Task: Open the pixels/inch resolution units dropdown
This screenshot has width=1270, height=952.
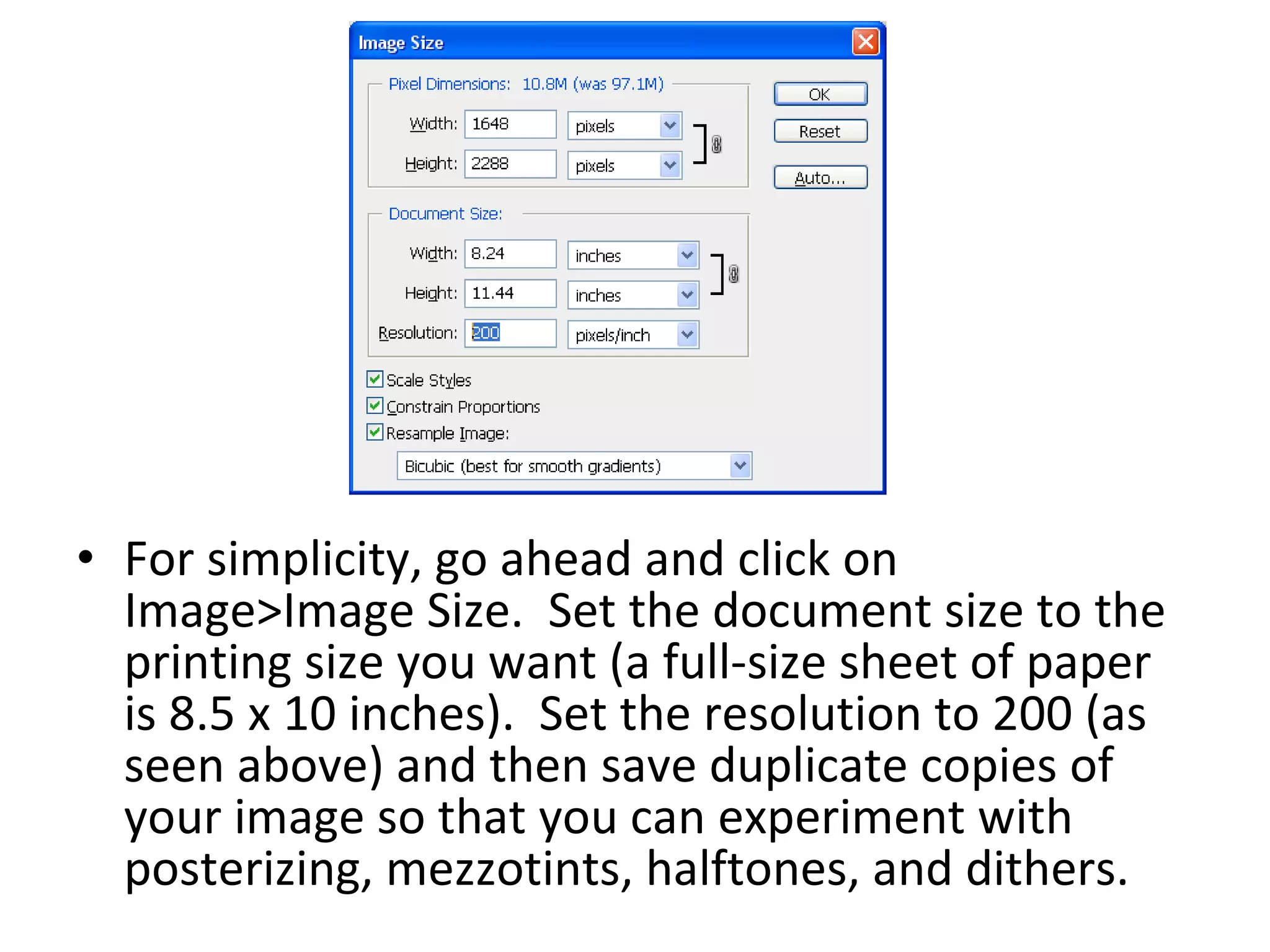Action: point(633,335)
